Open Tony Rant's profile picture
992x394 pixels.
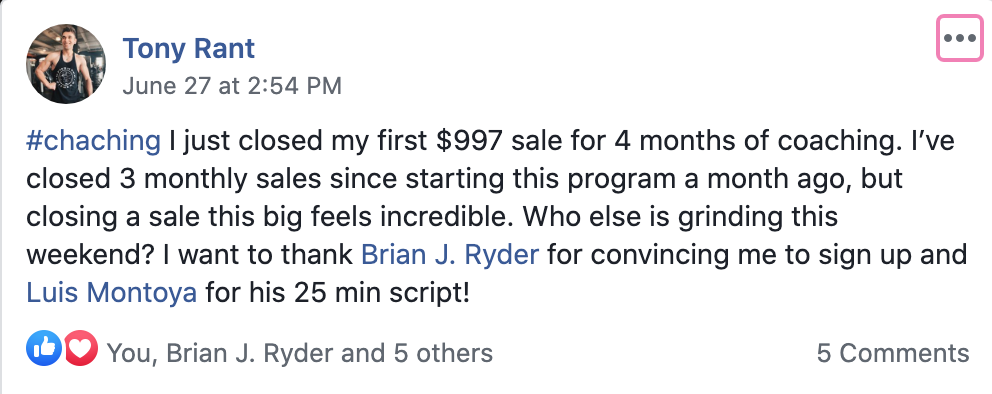66,64
